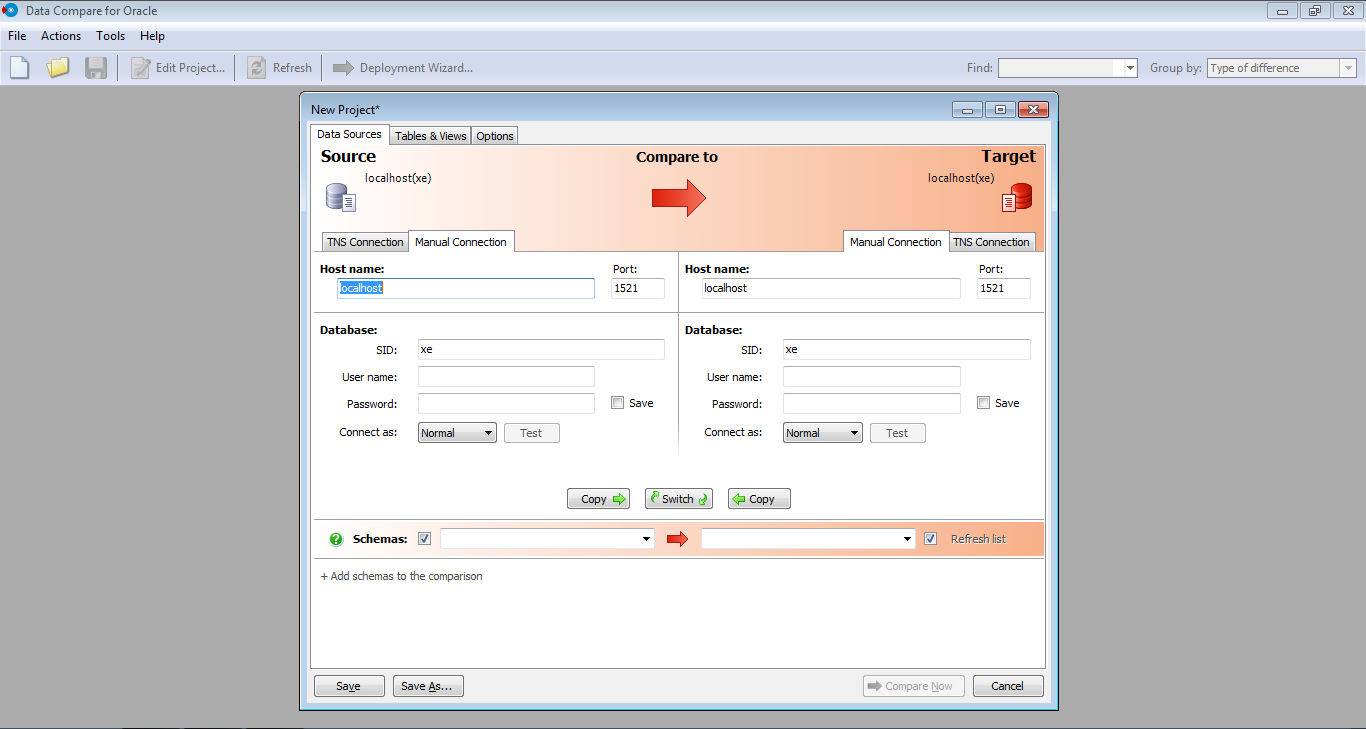Click the red Target database icon
Viewport: 1366px width, 729px height.
coord(1016,197)
